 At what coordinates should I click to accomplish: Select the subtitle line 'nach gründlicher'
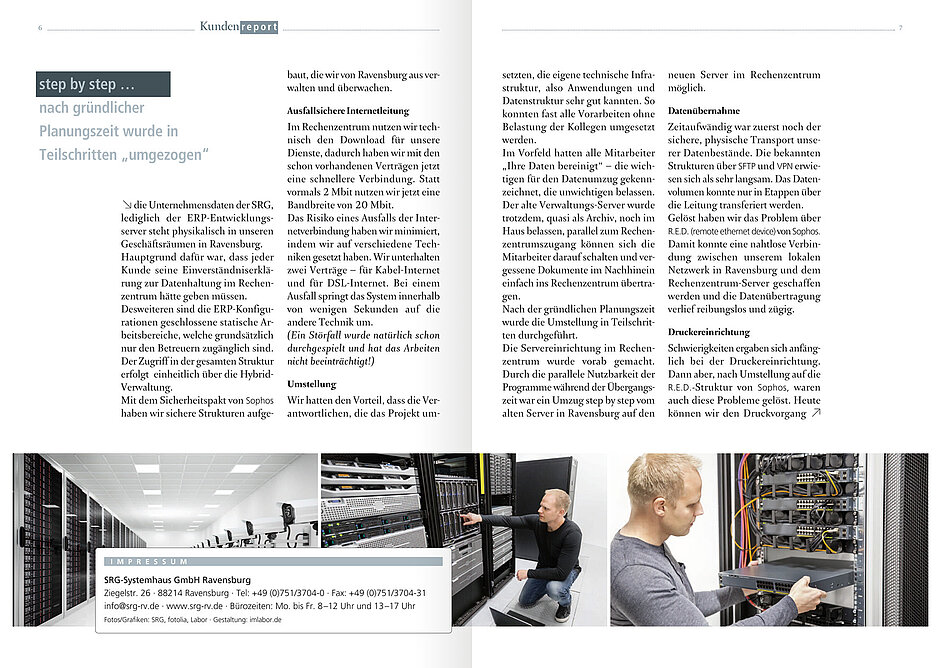92,108
